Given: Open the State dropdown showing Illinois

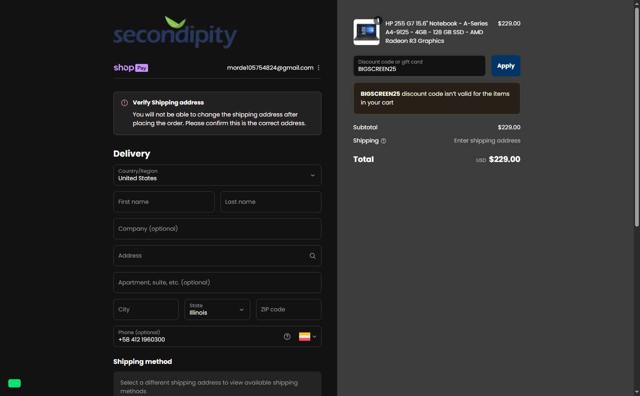Looking at the screenshot, I should (x=217, y=309).
